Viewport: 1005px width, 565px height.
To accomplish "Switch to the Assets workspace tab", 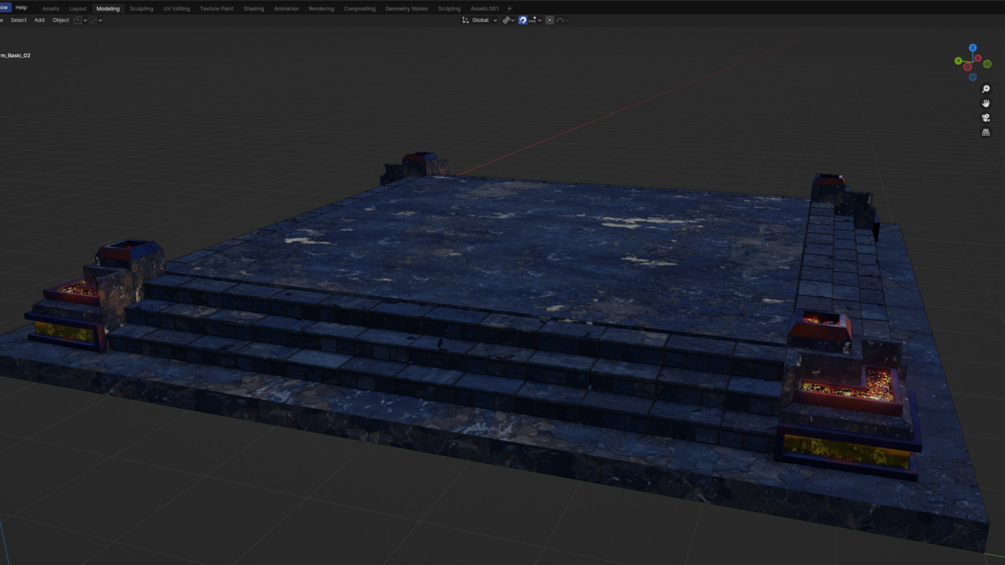I will point(50,9).
